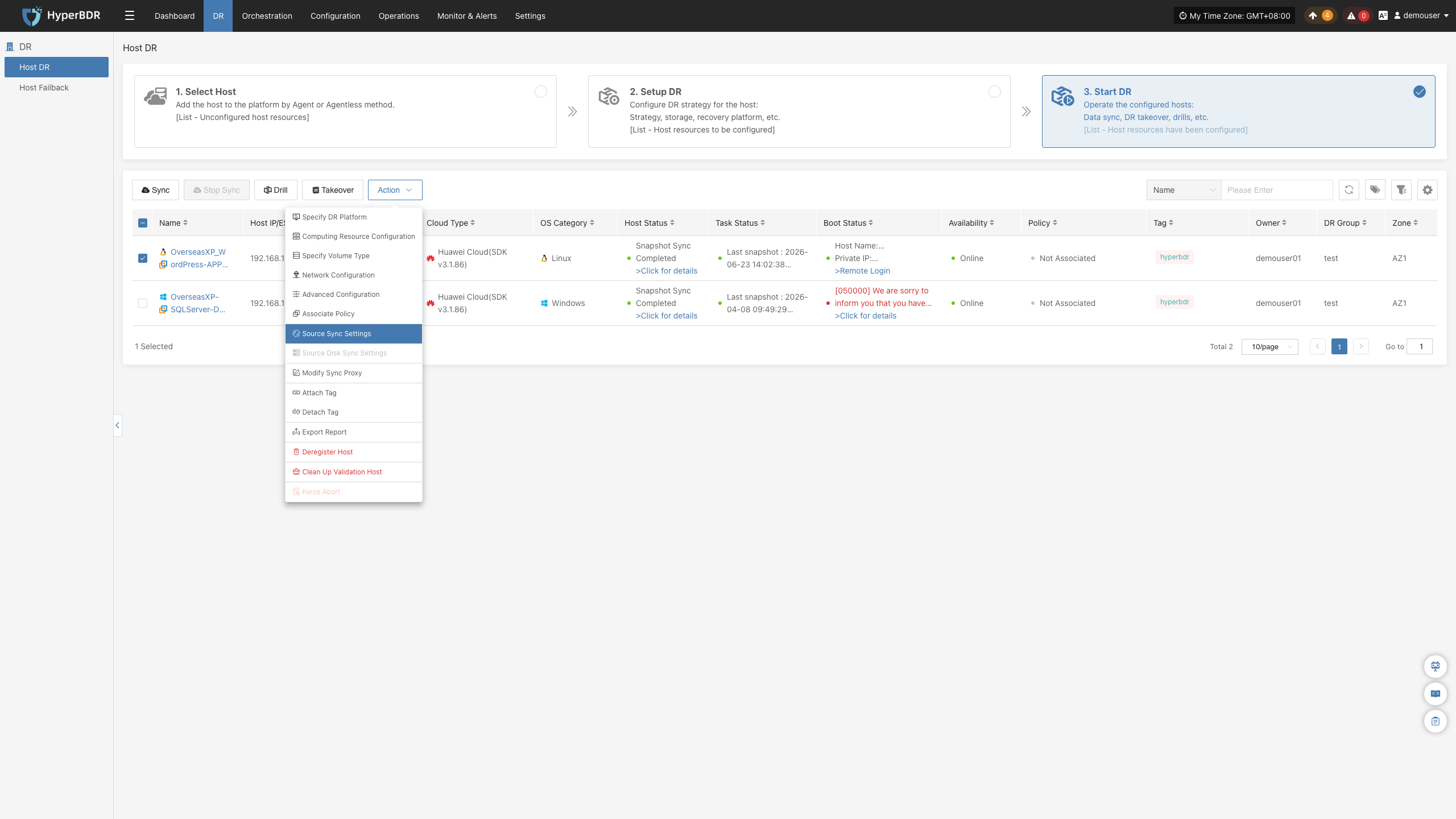Image resolution: width=1456 pixels, height=819 pixels.
Task: Sort the DR Group column
Action: coord(1364,223)
